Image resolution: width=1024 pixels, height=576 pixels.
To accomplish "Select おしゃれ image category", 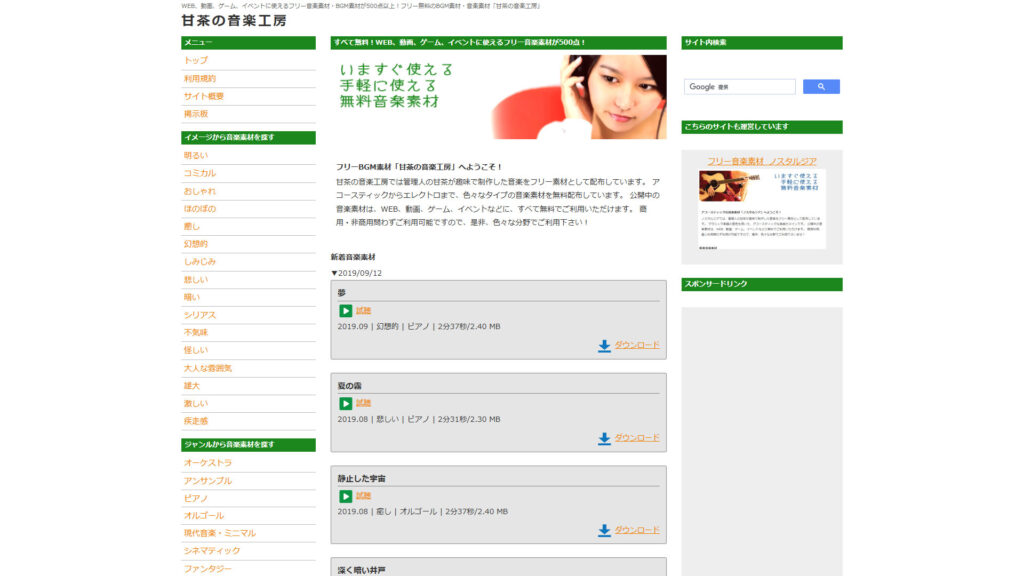I will (199, 191).
